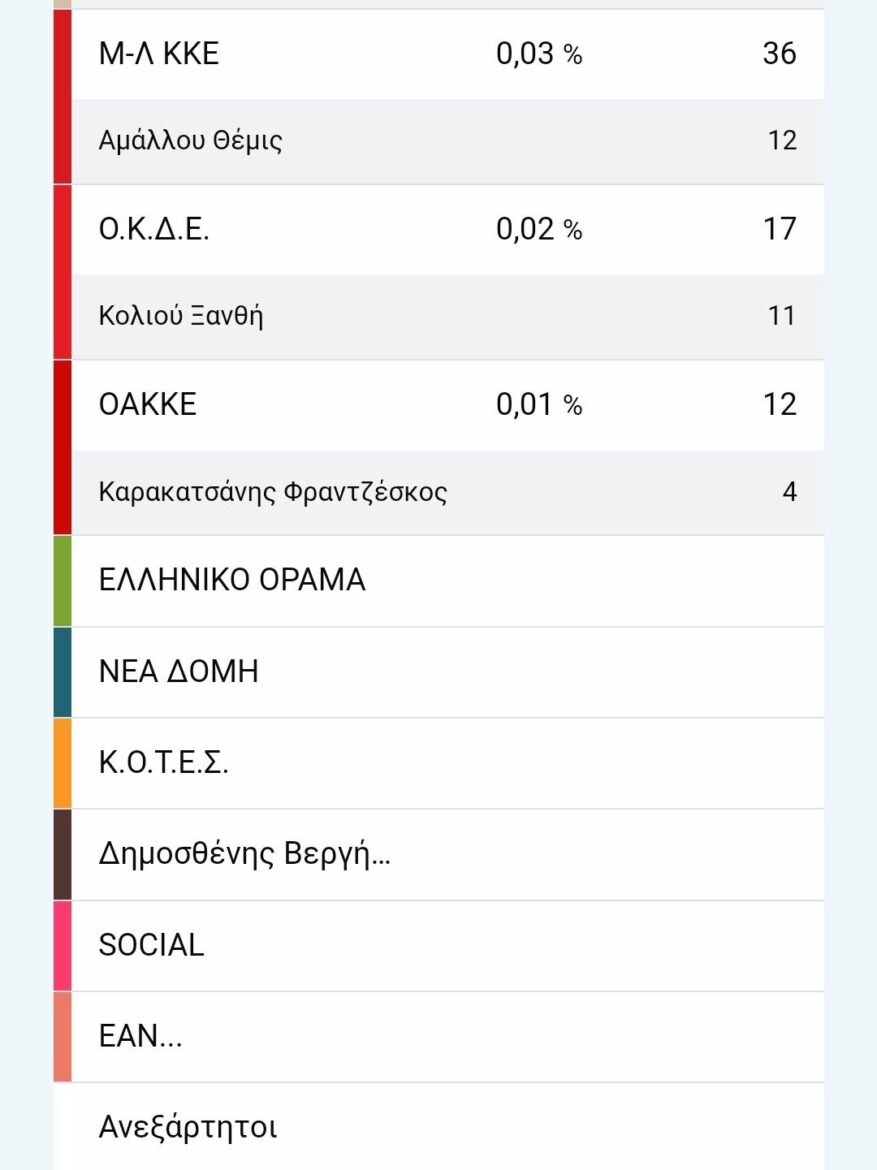Click the orange Κ.Ο.Τ.Ε.Σ. color bar
The image size is (877, 1170).
62,763
